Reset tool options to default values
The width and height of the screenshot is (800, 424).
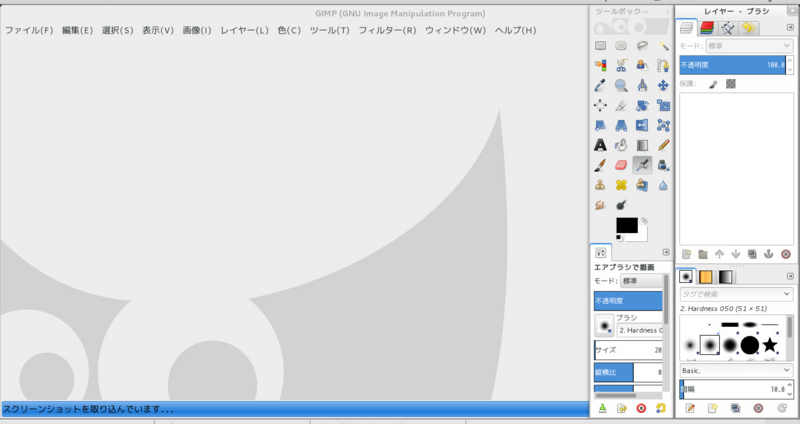point(661,408)
